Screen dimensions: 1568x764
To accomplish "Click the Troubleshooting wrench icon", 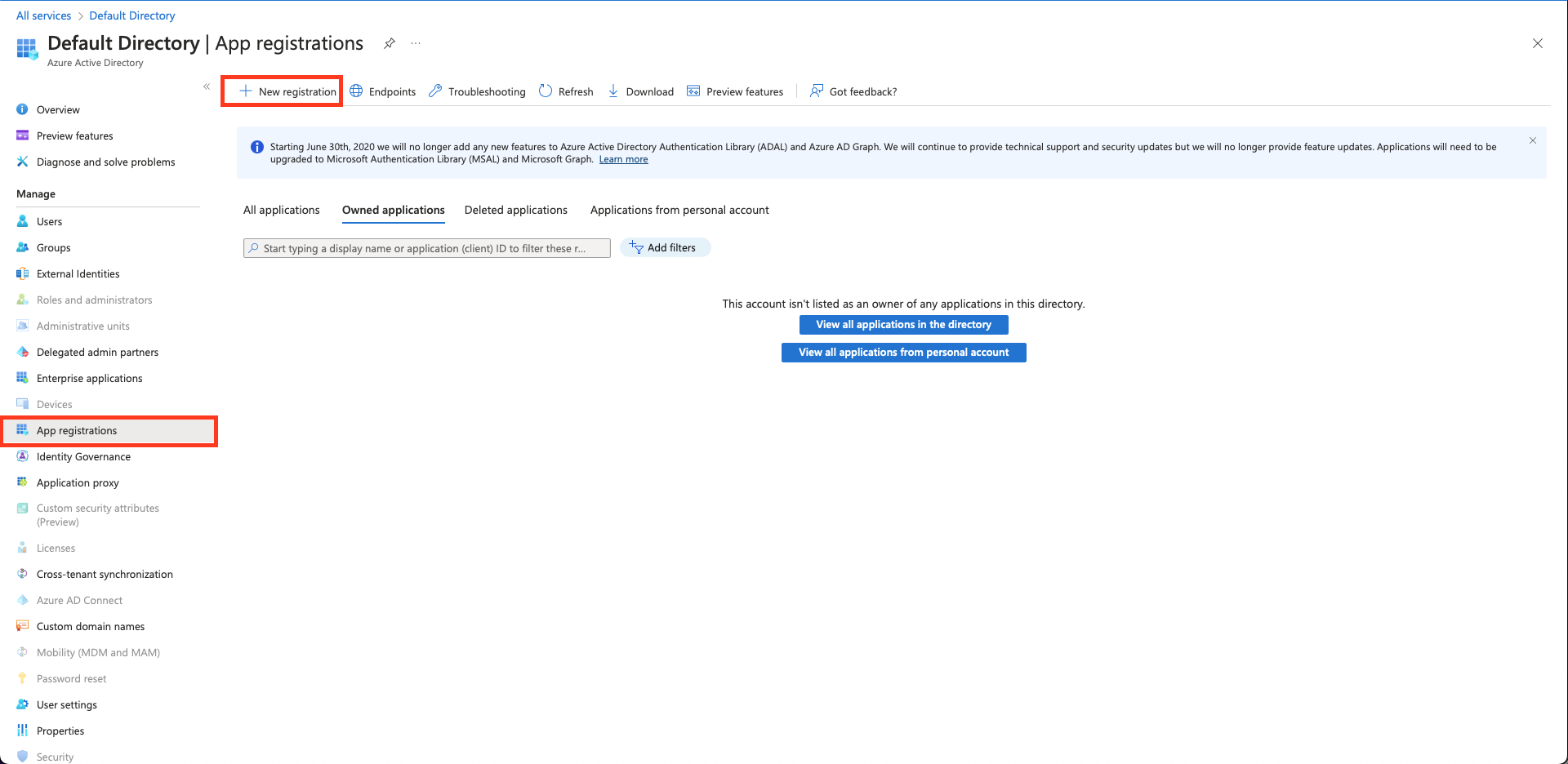I will (436, 91).
